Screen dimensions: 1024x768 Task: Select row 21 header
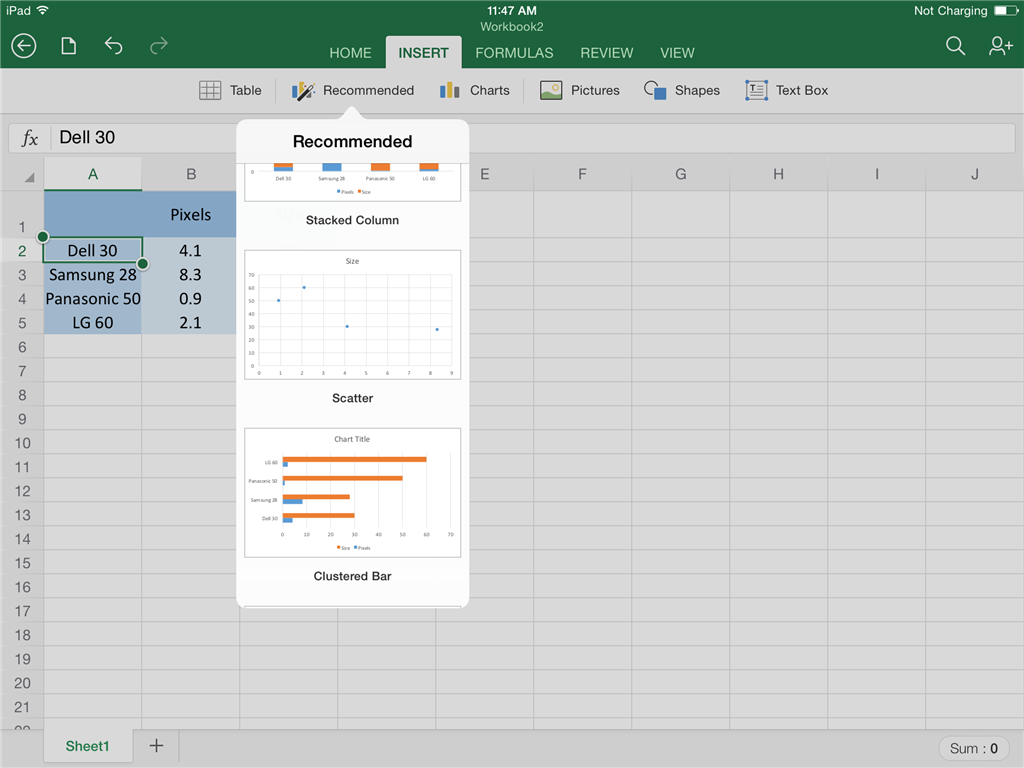22,707
